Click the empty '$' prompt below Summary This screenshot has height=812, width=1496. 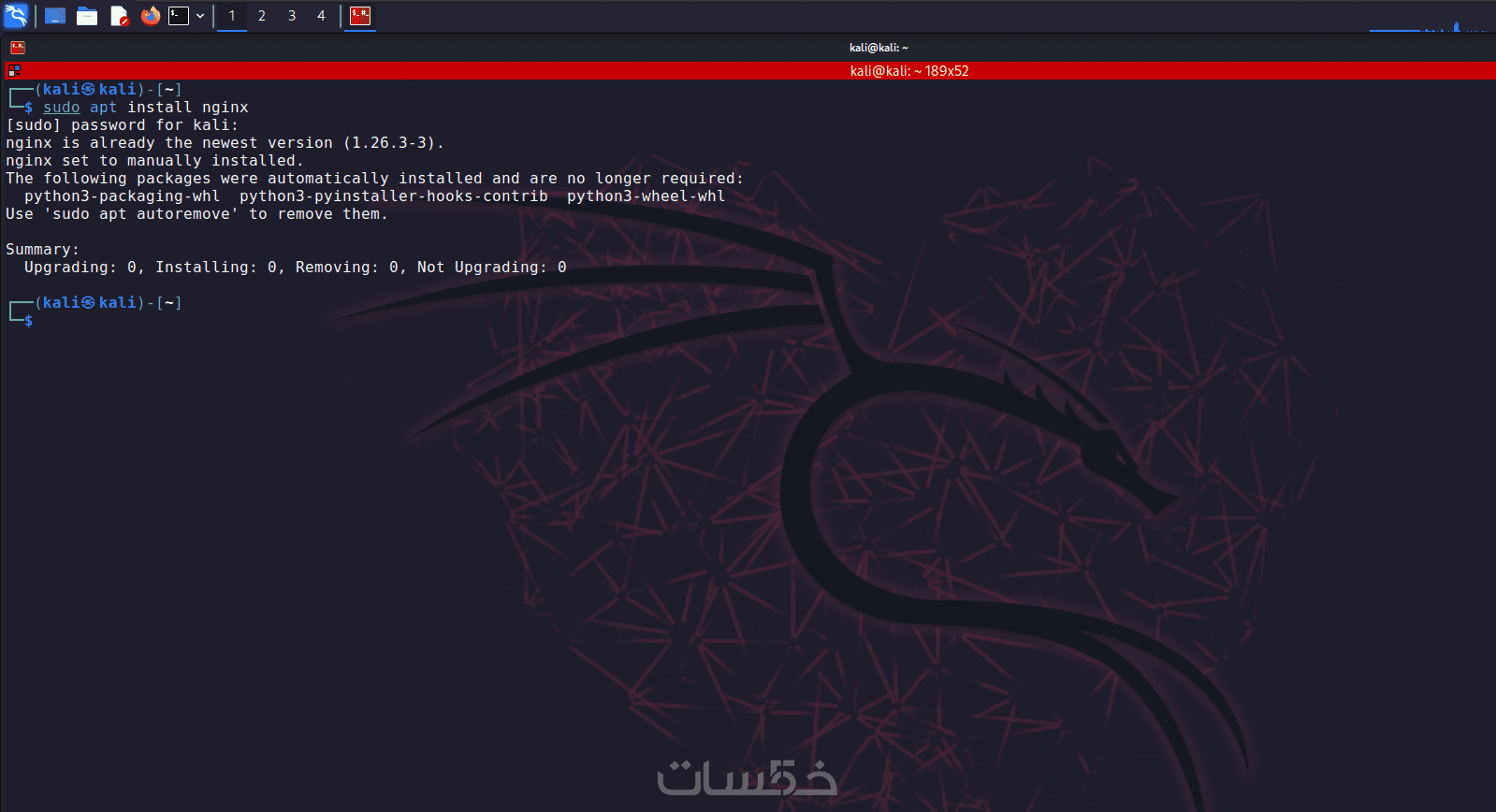click(x=29, y=321)
